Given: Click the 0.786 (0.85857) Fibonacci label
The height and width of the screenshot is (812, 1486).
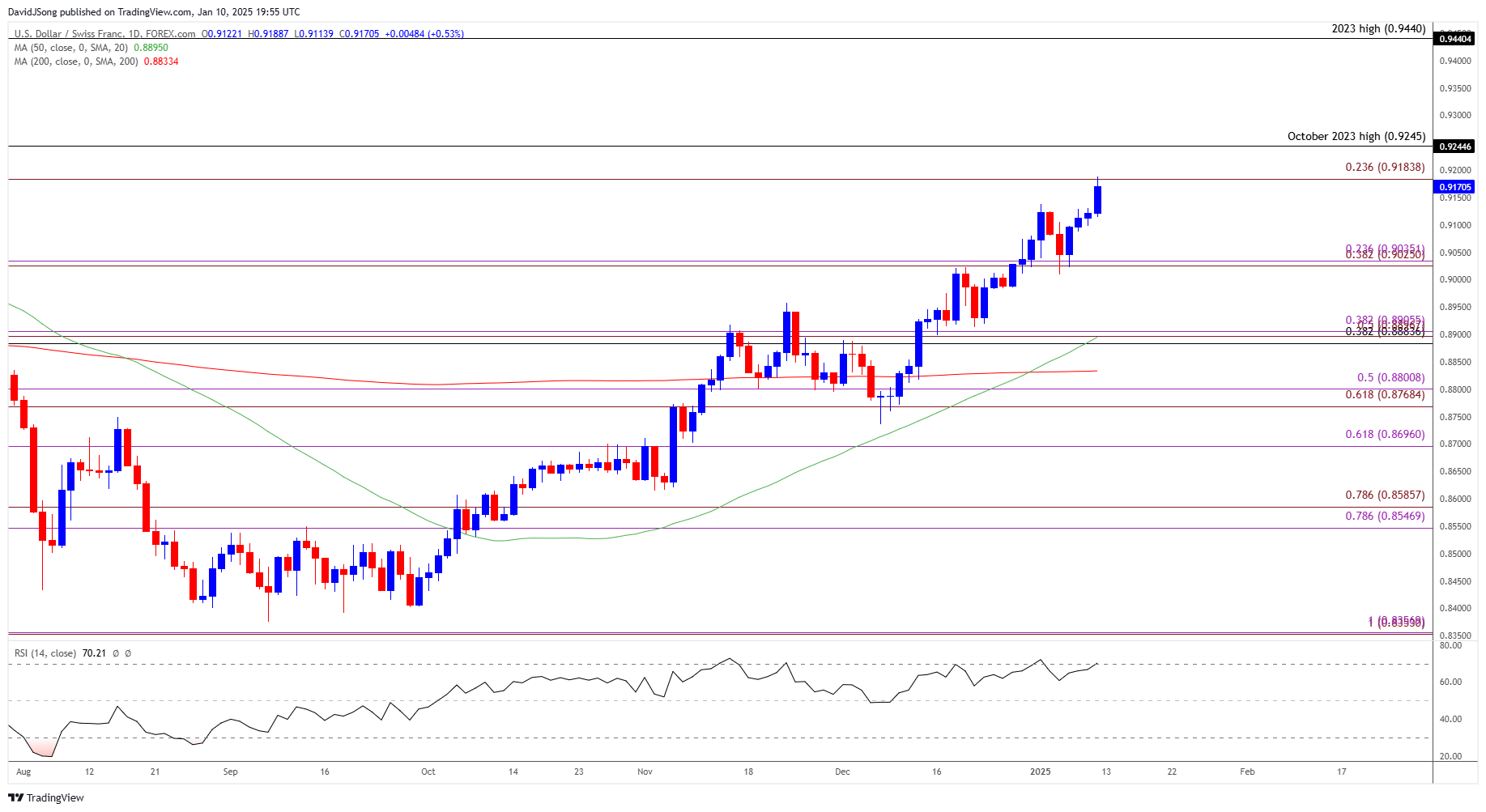Looking at the screenshot, I should pyautogui.click(x=1385, y=495).
